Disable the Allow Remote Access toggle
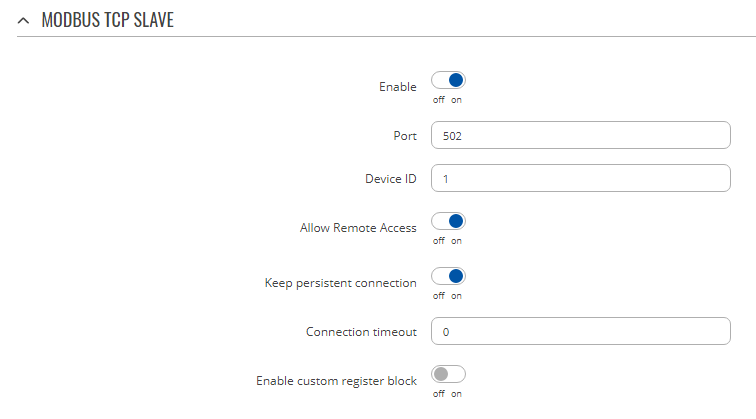 coord(448,222)
